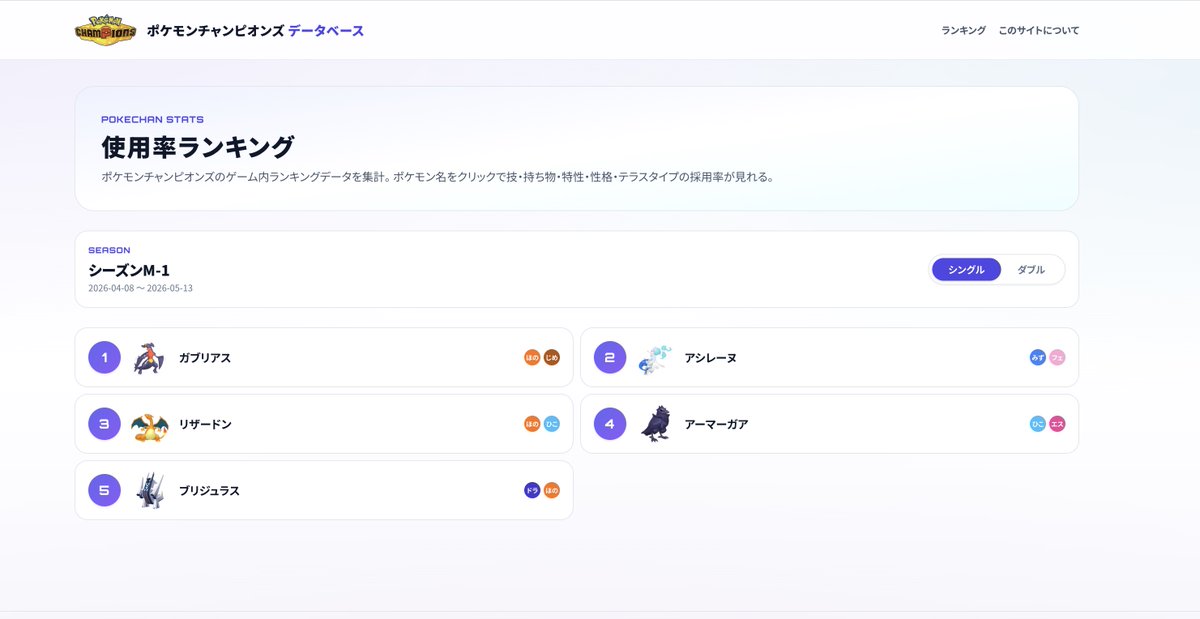The width and height of the screenshot is (1200, 619).
Task: Click リザードン's orange ほの type badge
Action: (532, 424)
